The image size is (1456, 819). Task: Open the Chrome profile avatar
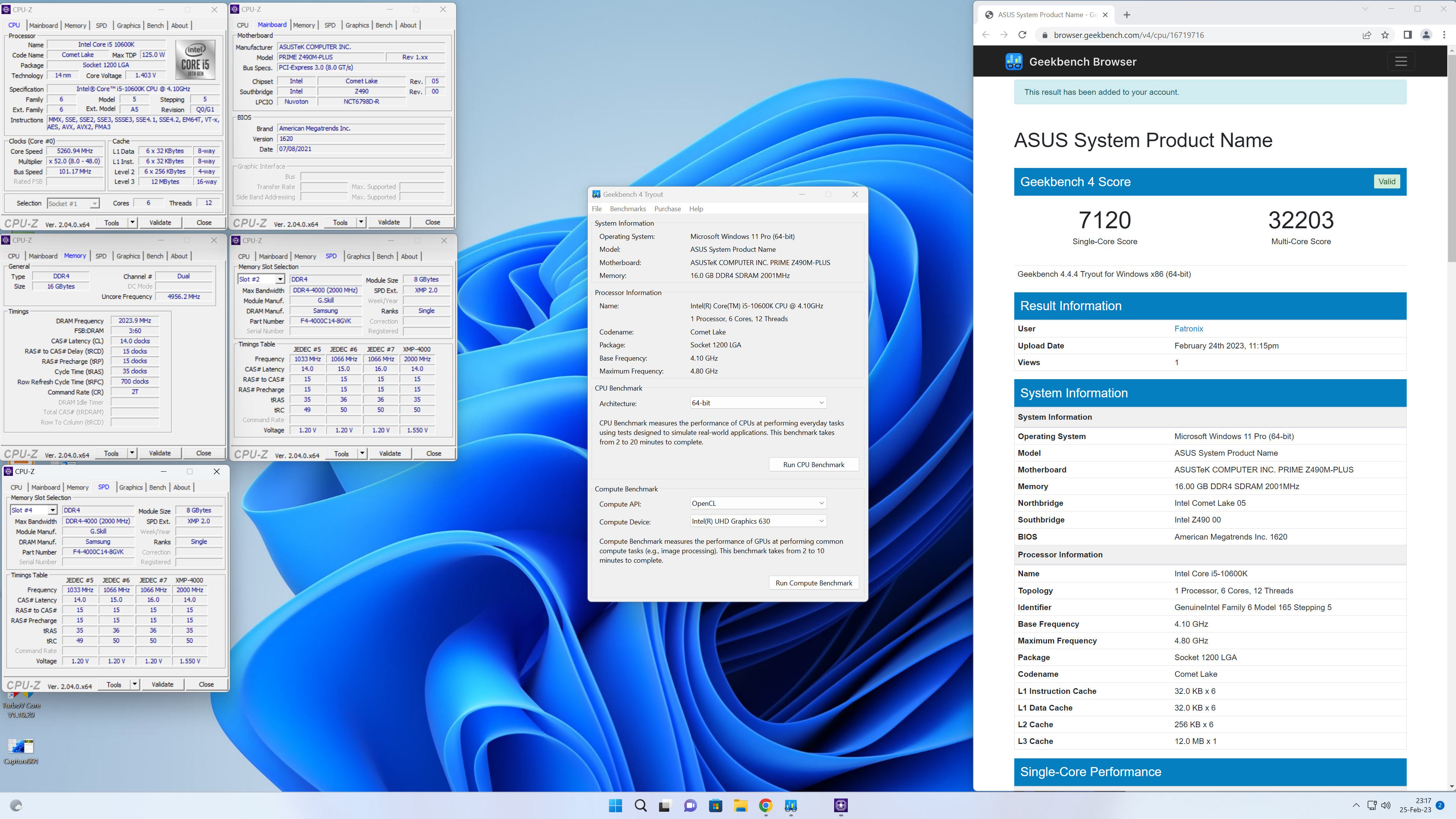click(1426, 35)
